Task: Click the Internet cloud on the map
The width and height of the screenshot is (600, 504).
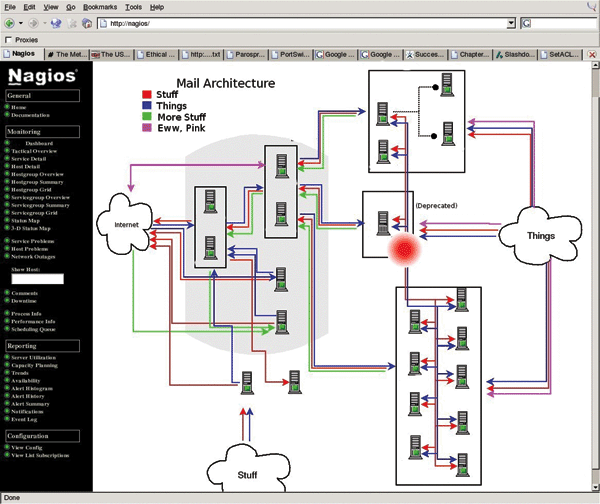Action: click(x=126, y=227)
